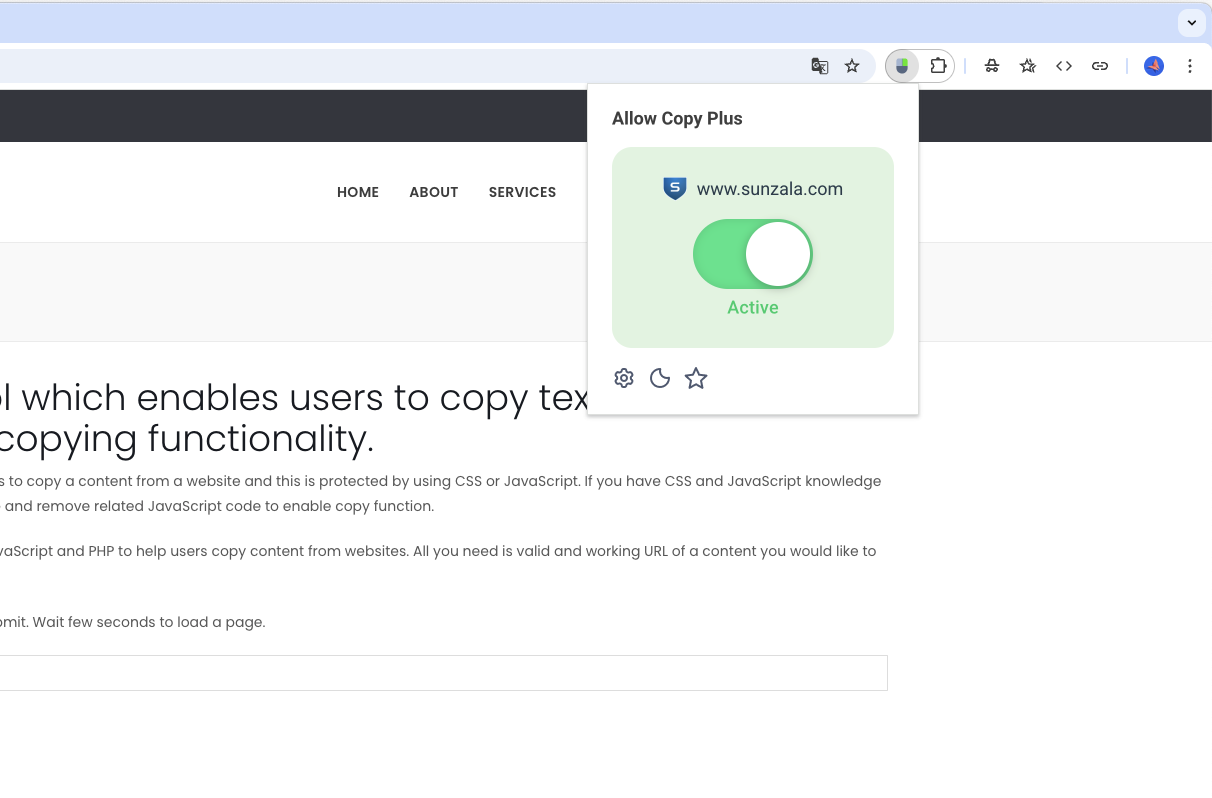
Task: Click the code brackets toolbar icon
Action: 1064,65
